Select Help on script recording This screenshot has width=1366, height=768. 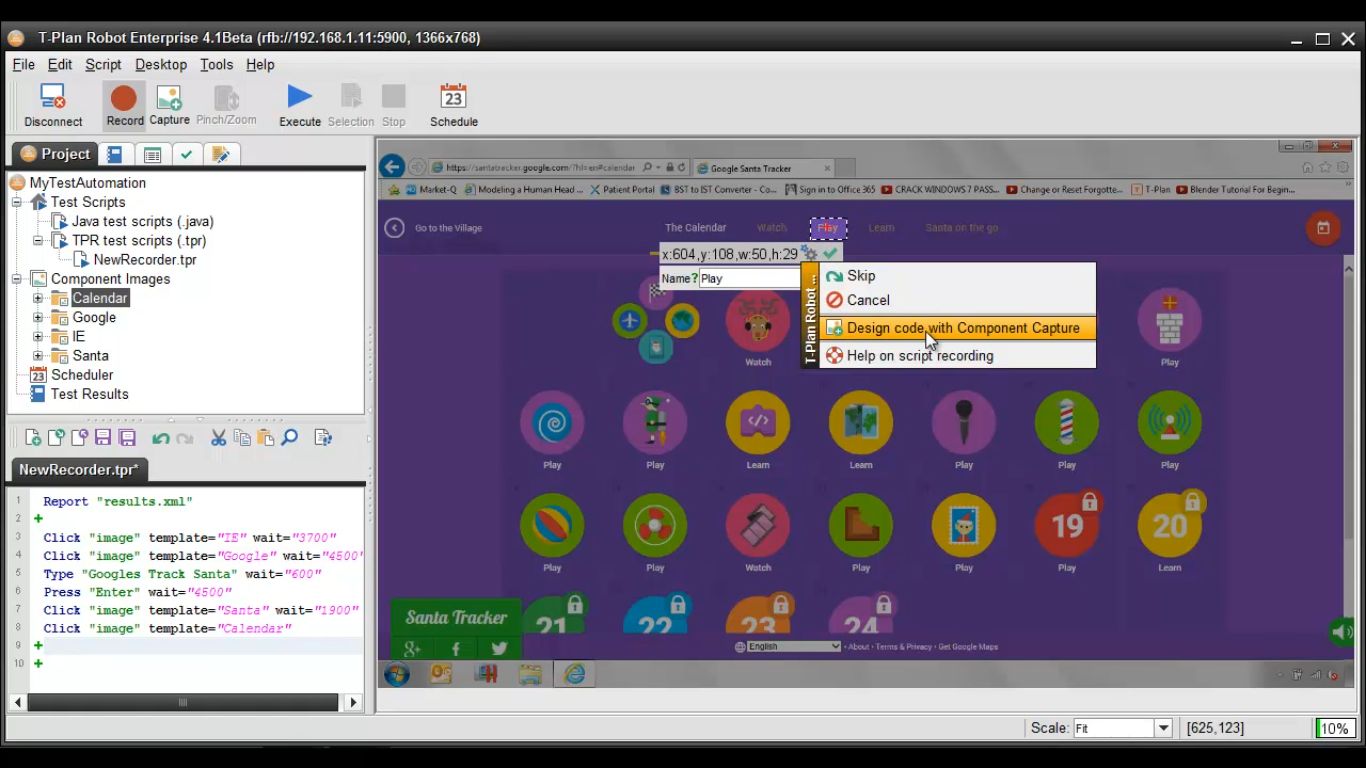[x=958, y=356]
